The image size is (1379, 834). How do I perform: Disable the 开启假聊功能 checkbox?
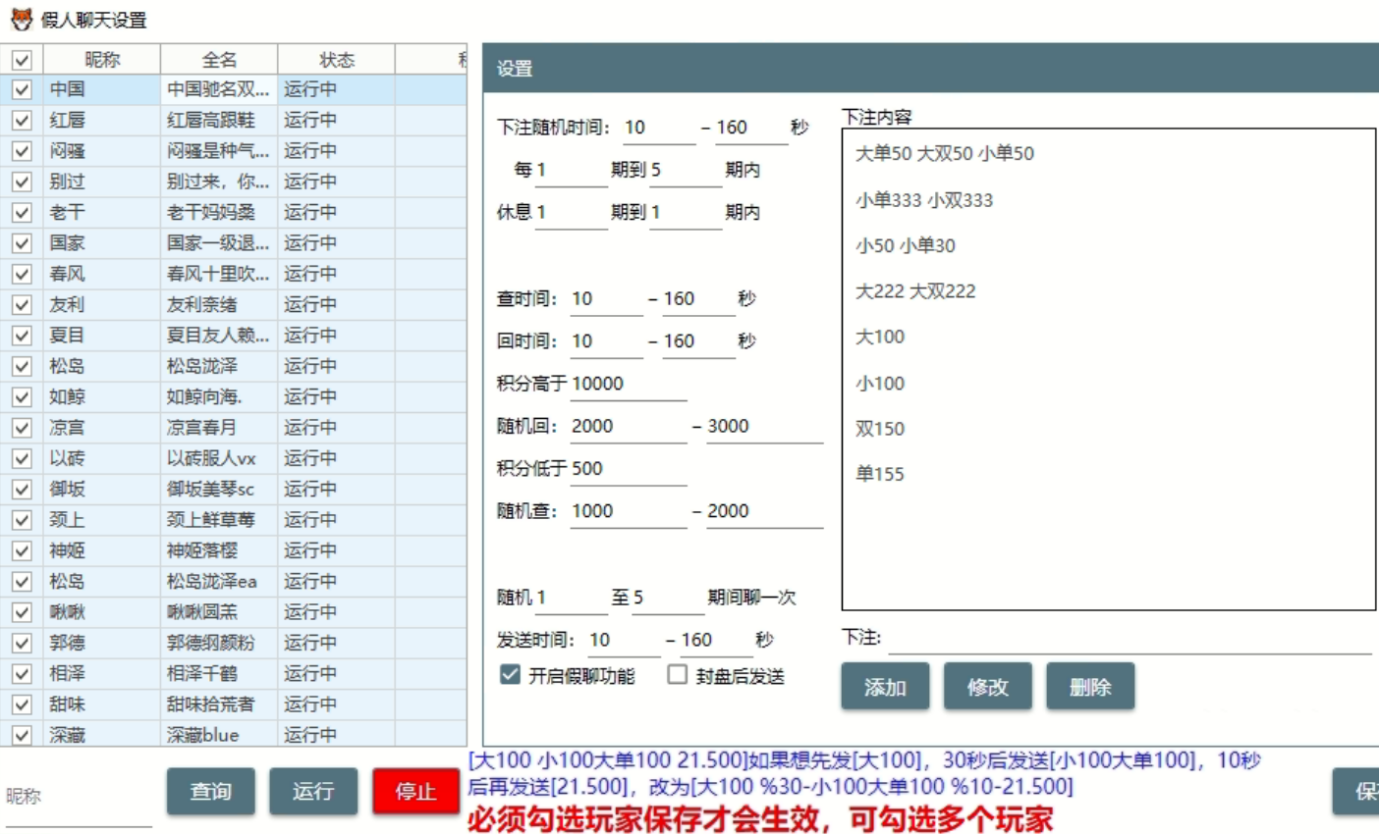pyautogui.click(x=509, y=675)
